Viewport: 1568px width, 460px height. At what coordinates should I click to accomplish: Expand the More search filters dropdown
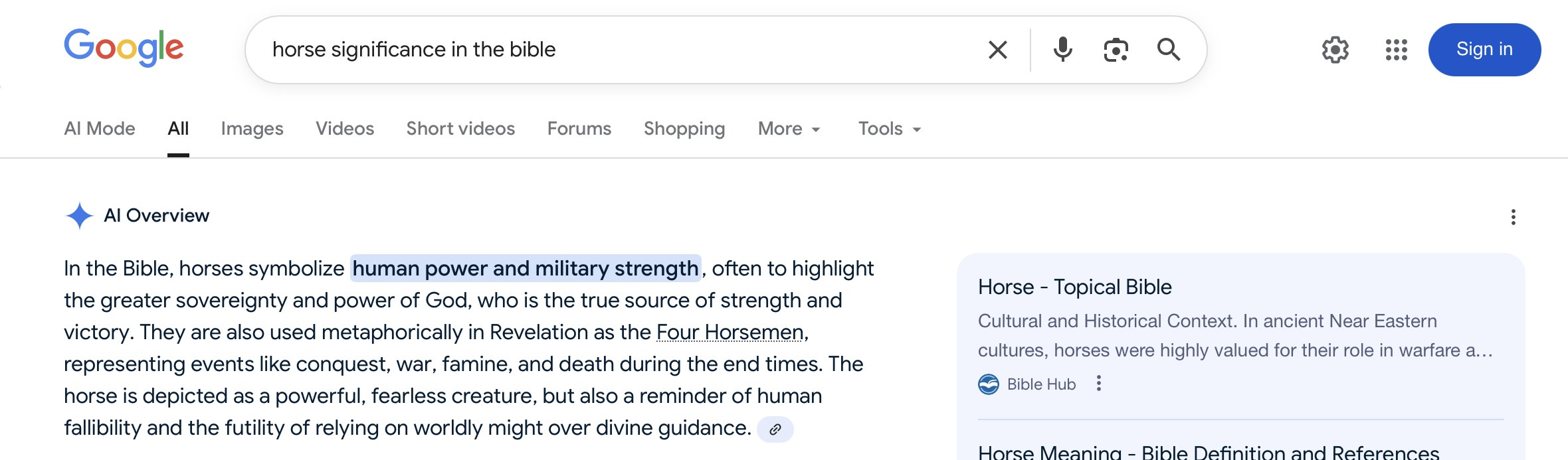(789, 129)
